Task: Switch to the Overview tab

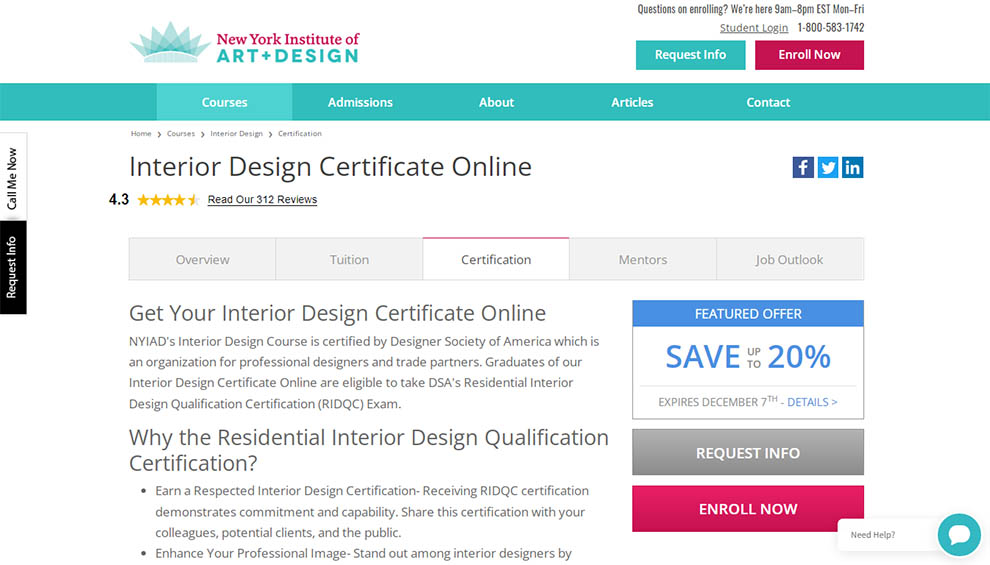Action: click(x=202, y=259)
